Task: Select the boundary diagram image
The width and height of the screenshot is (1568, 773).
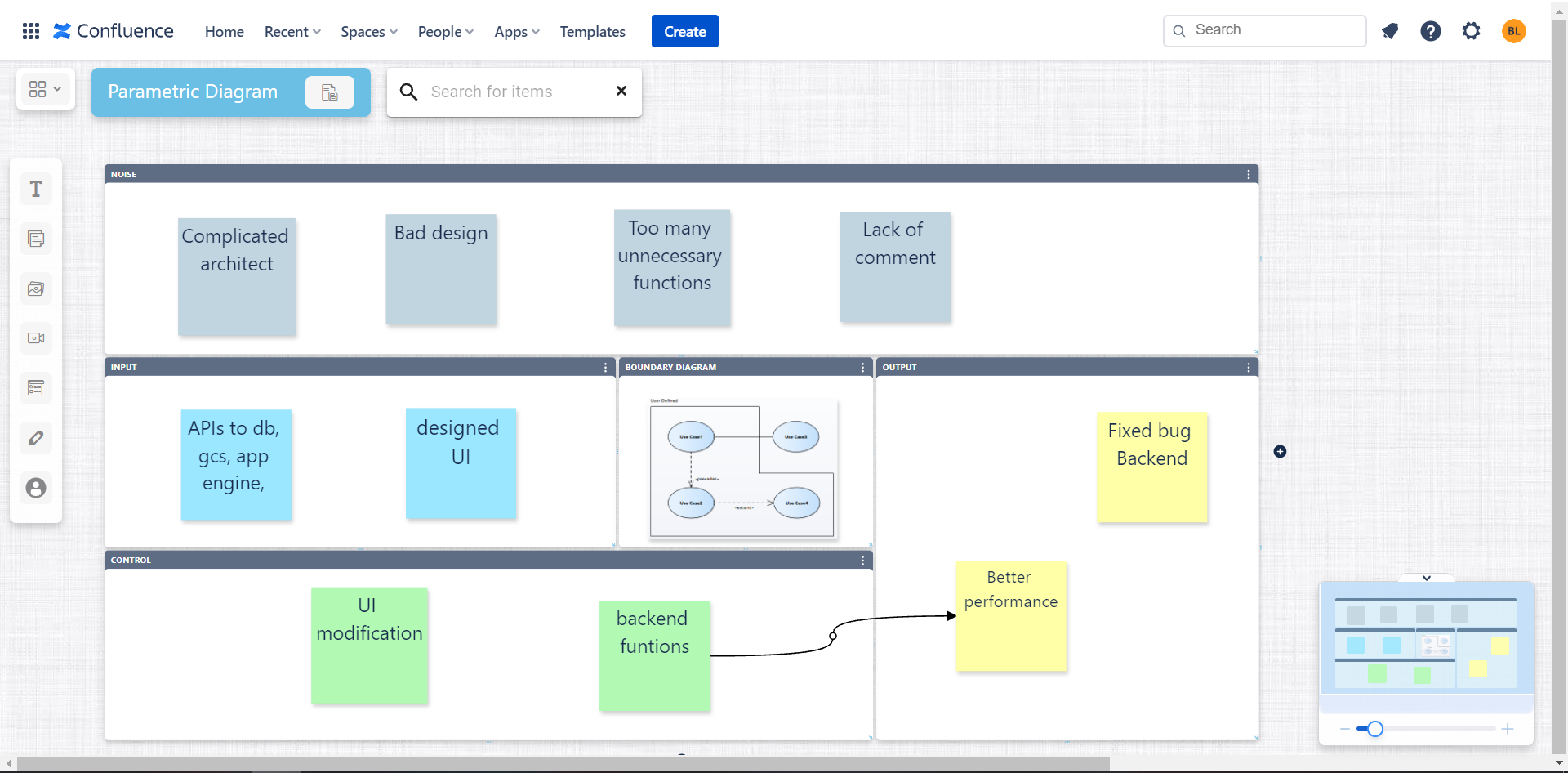Action: [742, 471]
